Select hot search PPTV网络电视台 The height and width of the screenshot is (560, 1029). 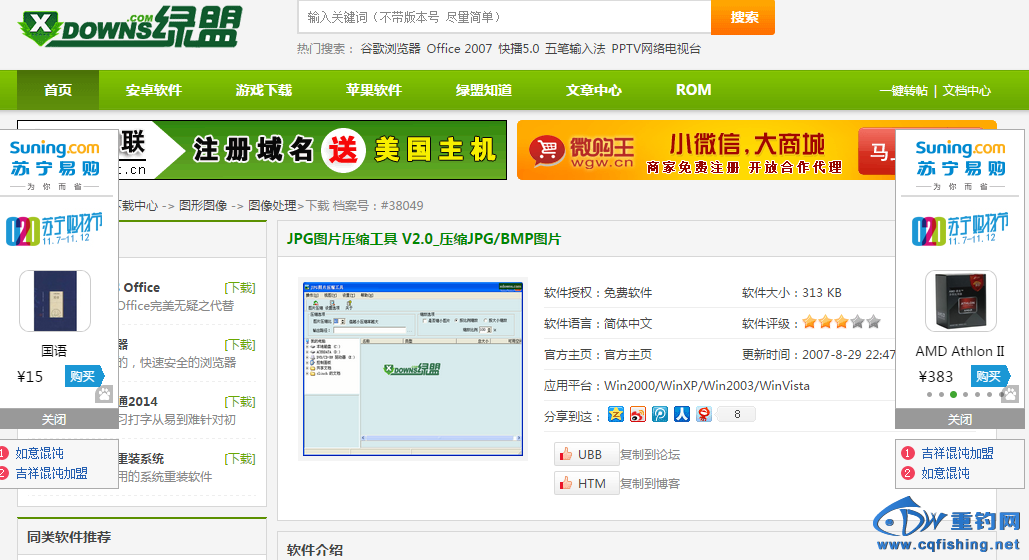click(656, 49)
